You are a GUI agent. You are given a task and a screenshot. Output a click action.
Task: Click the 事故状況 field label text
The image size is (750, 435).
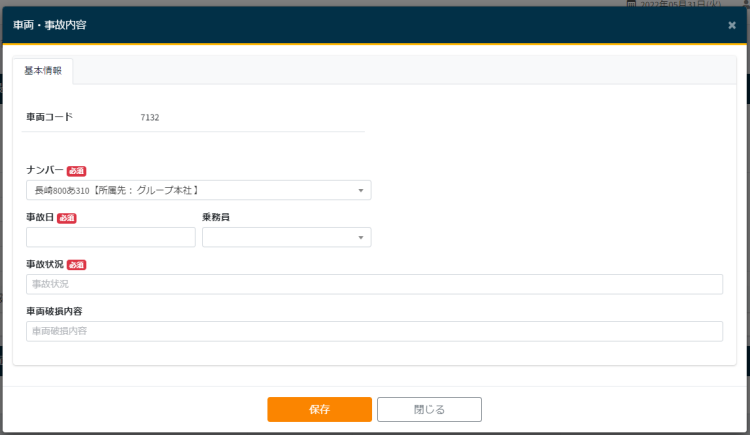pyautogui.click(x=45, y=264)
